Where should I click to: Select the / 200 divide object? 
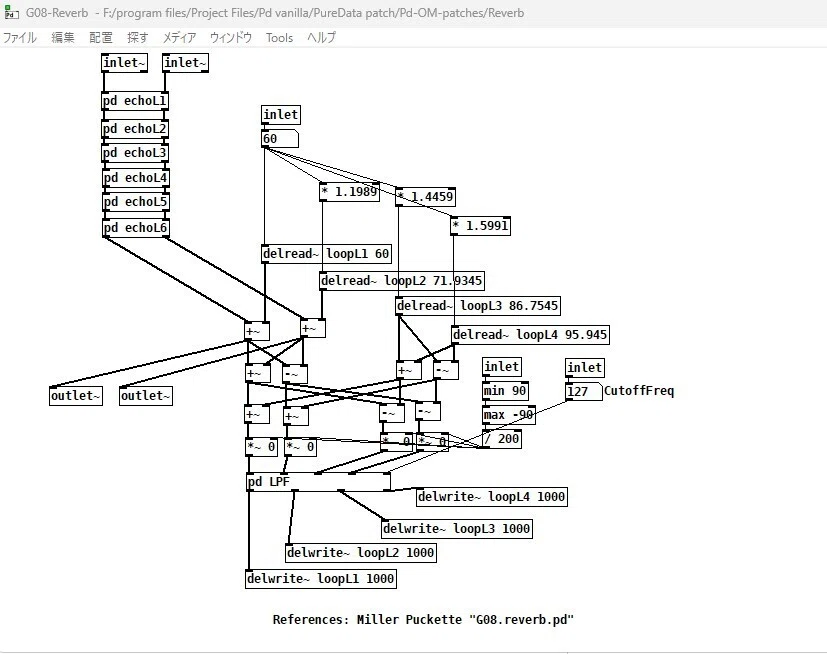coord(502,439)
